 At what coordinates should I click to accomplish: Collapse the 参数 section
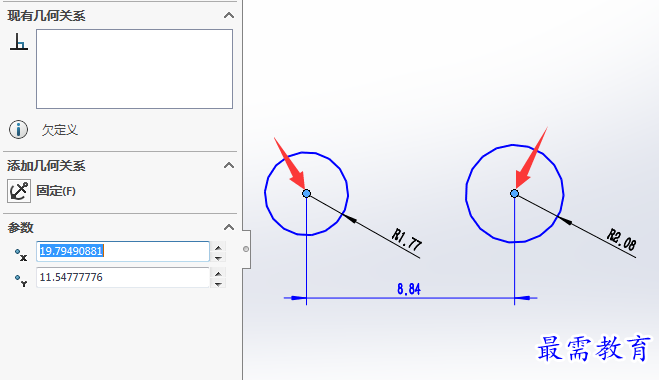pos(229,227)
